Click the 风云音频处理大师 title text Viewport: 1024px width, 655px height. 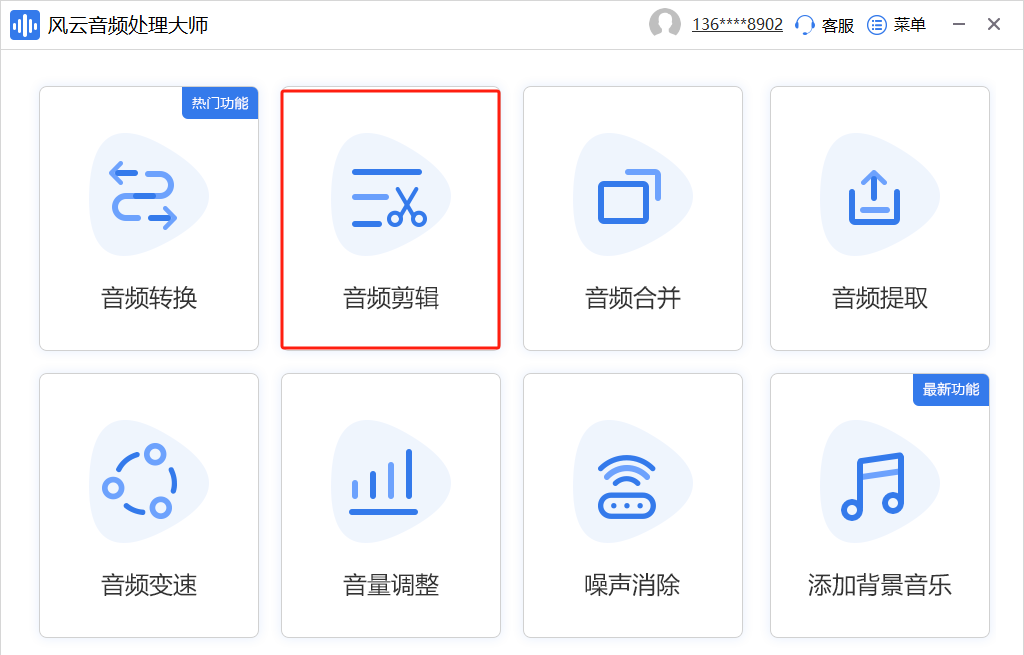click(128, 25)
